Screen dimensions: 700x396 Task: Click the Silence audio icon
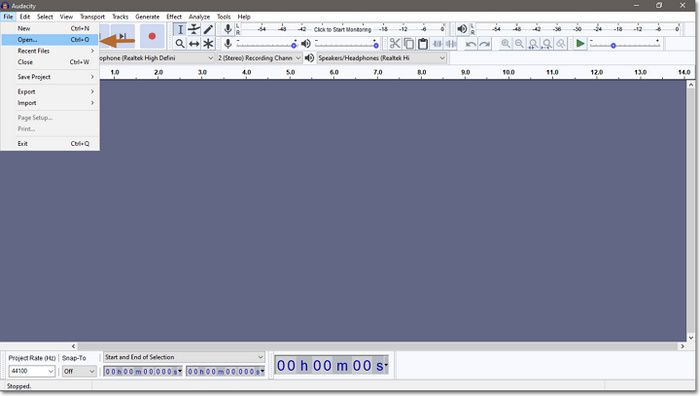tap(451, 44)
